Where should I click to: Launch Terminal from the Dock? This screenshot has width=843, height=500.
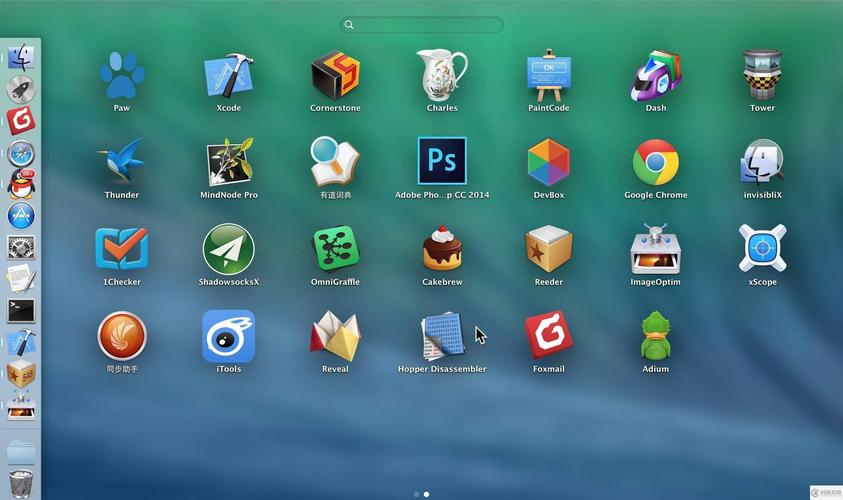(x=21, y=311)
